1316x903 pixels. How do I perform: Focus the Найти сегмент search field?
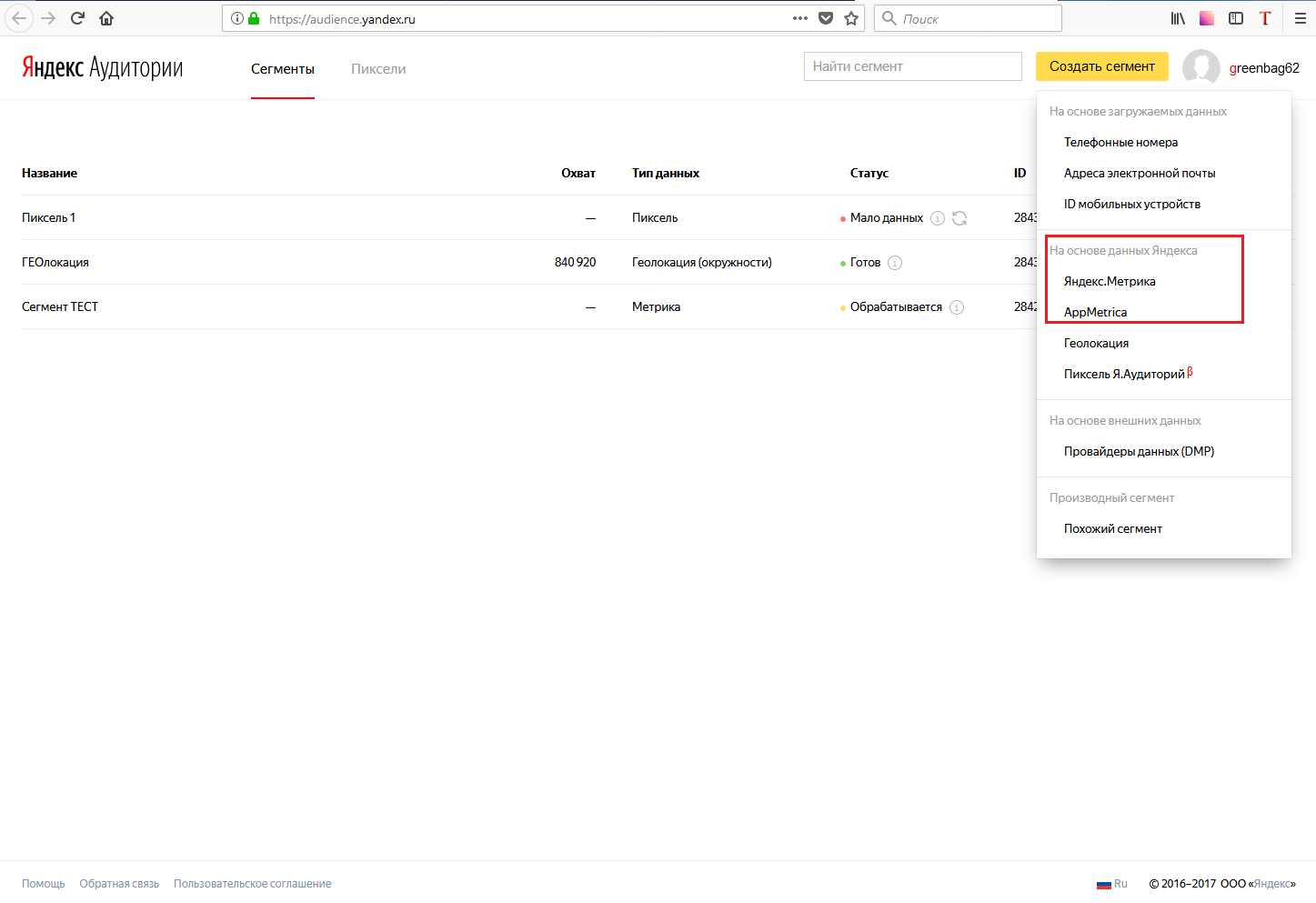pos(913,66)
